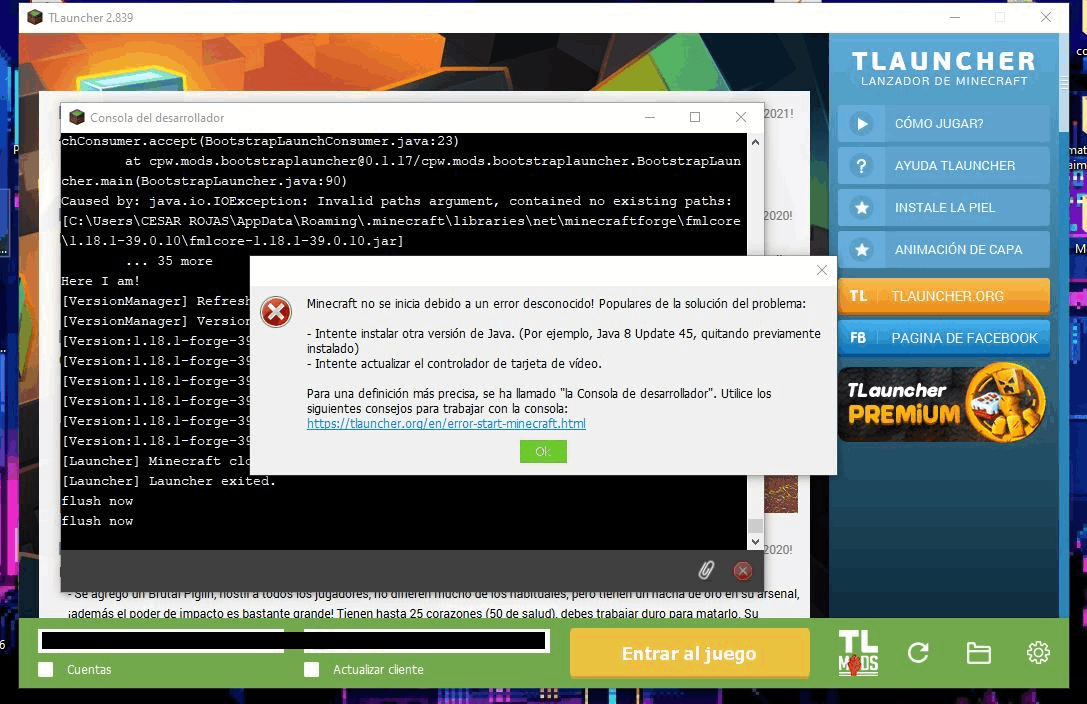Click star icon beside INSTALE LA PIEL
The width and height of the screenshot is (1087, 704).
862,208
